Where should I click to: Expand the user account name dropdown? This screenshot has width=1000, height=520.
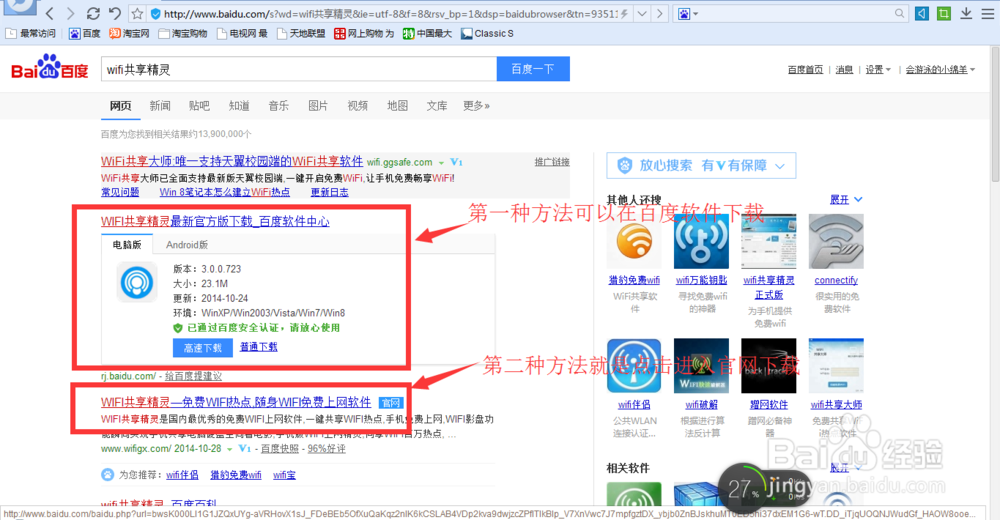pyautogui.click(x=940, y=70)
